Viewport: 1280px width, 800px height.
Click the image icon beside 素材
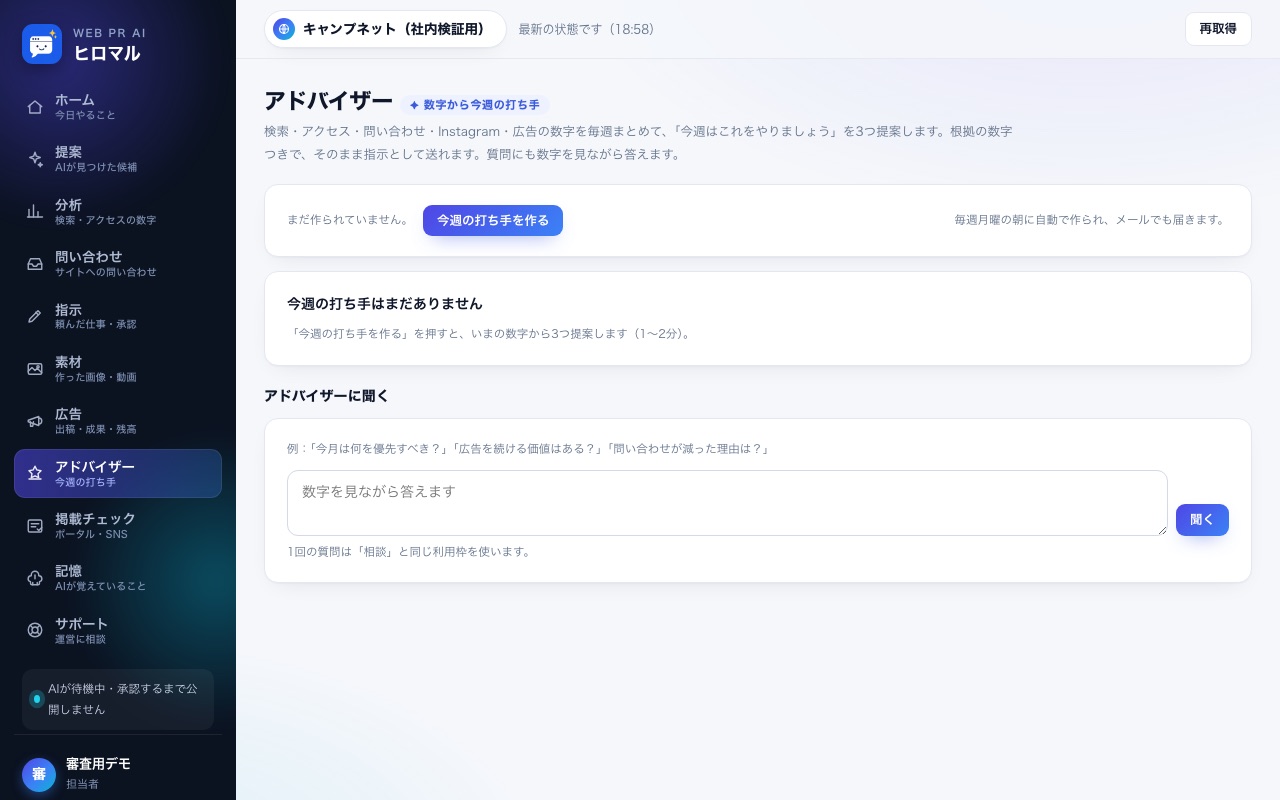point(35,368)
